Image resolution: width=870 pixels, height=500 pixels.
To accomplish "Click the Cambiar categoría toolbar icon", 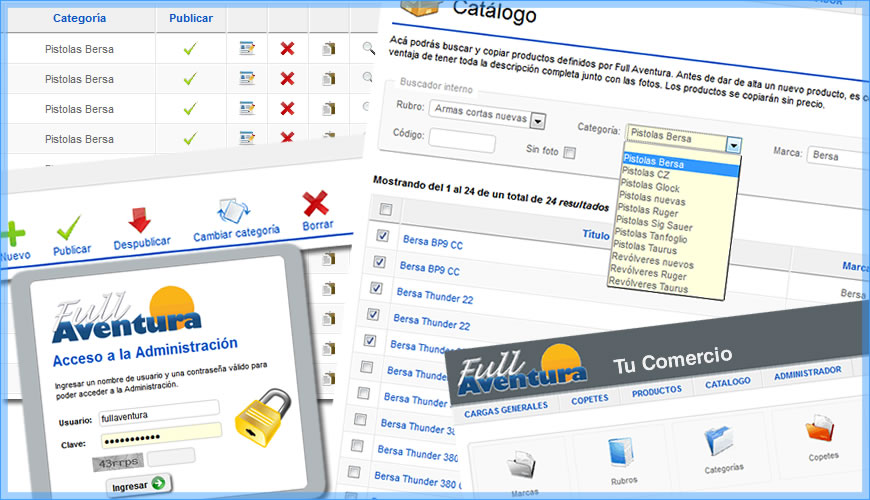I will click(x=234, y=210).
